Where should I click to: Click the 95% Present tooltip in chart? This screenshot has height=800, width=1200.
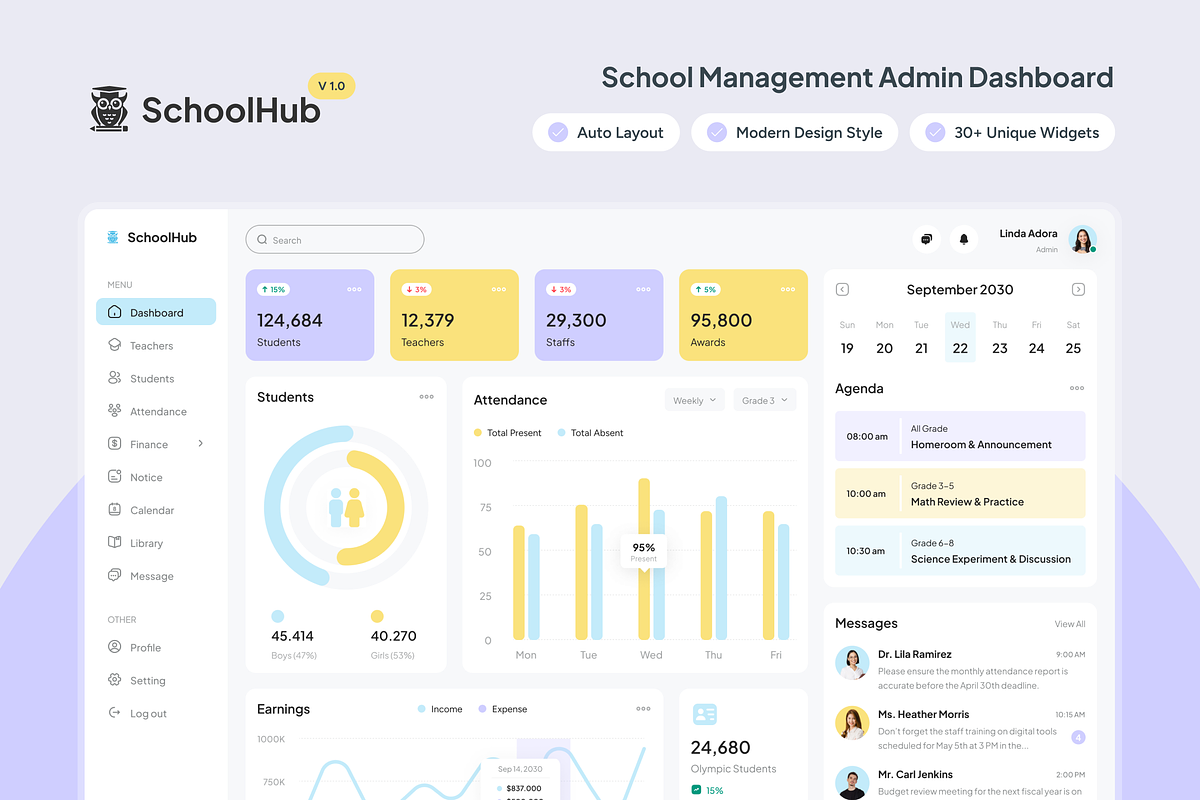pos(644,551)
